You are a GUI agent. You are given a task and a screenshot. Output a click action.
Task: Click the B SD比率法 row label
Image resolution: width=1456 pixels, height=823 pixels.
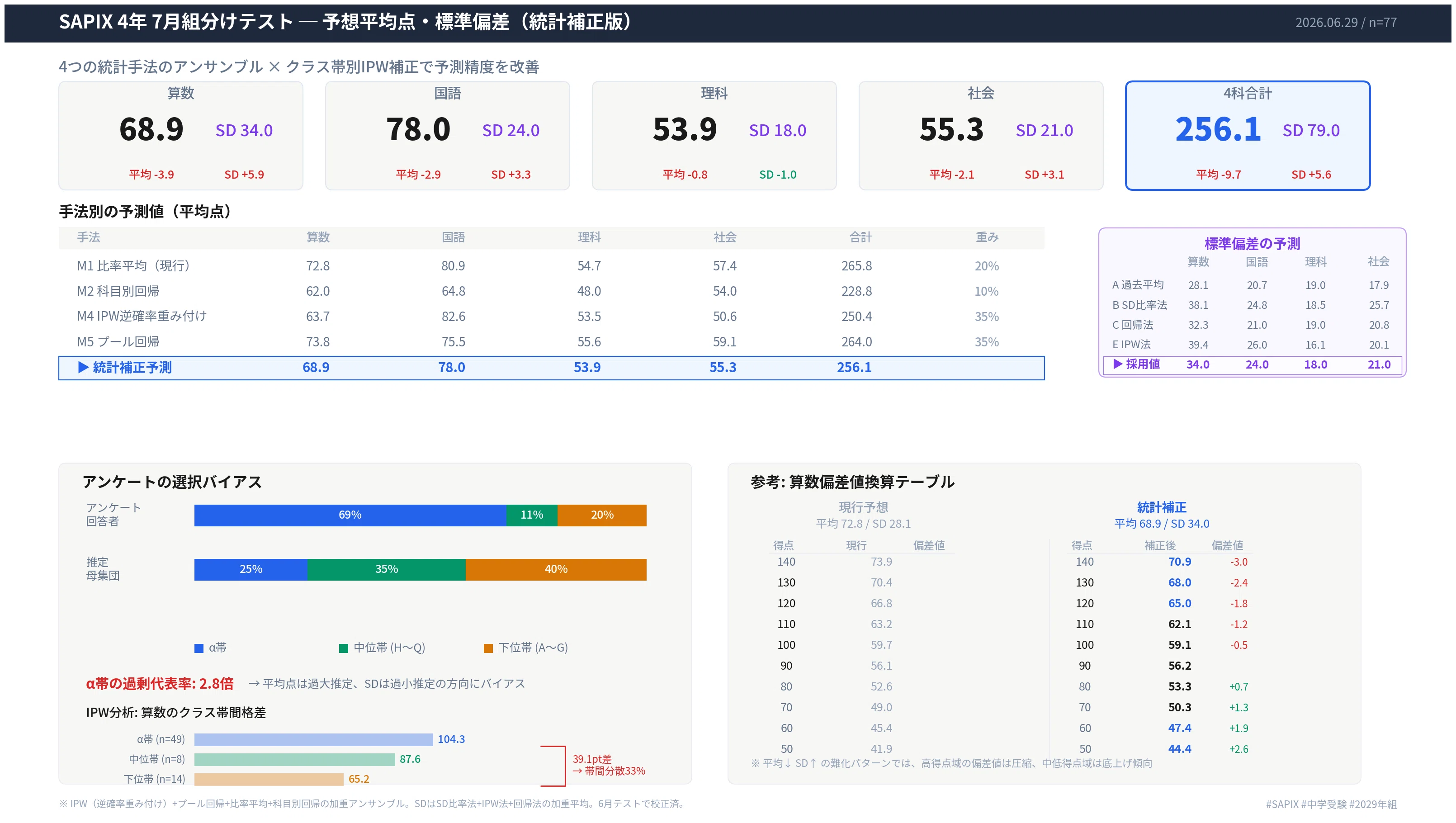[x=1139, y=305]
